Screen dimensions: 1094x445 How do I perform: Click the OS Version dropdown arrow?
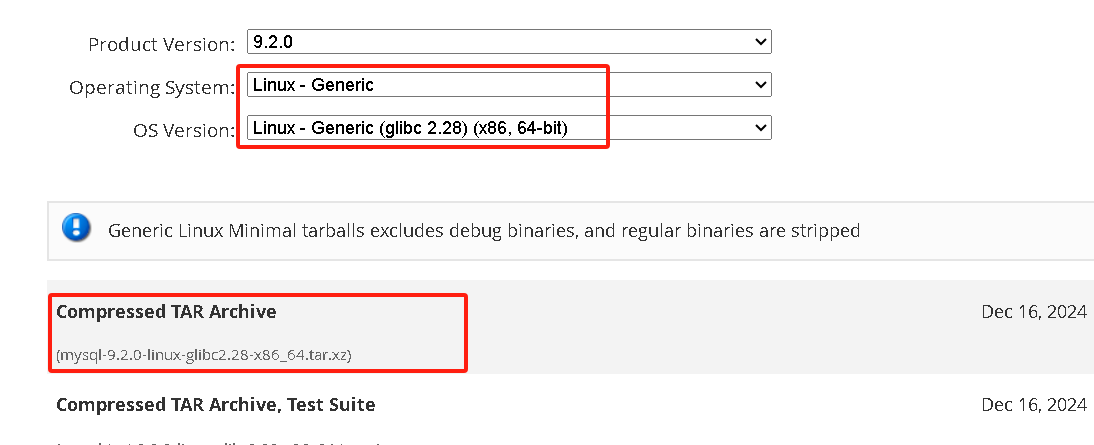[761, 128]
